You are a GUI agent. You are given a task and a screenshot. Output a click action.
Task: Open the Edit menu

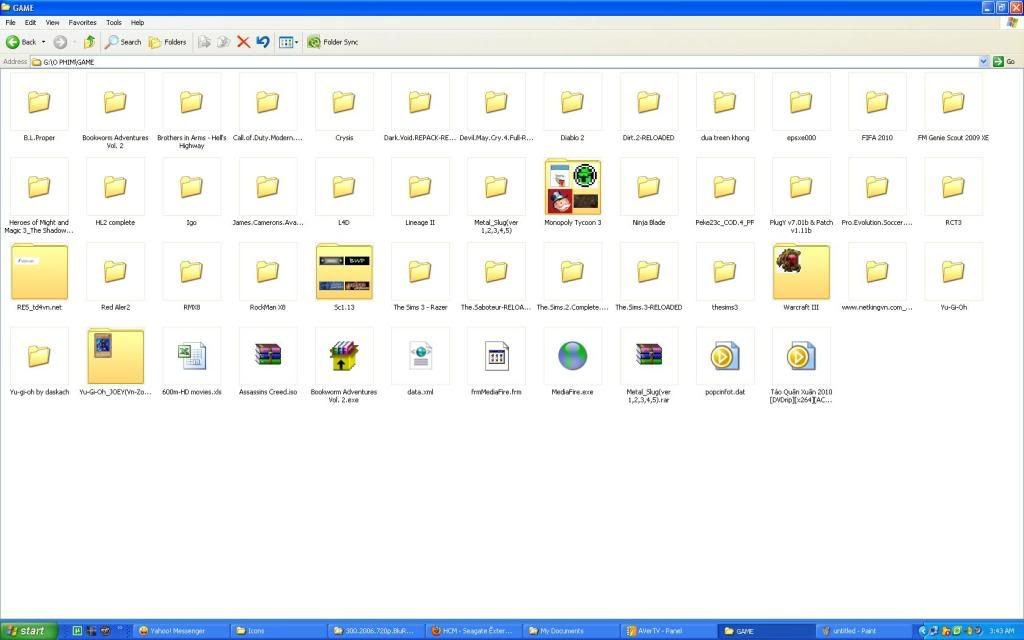coord(30,22)
